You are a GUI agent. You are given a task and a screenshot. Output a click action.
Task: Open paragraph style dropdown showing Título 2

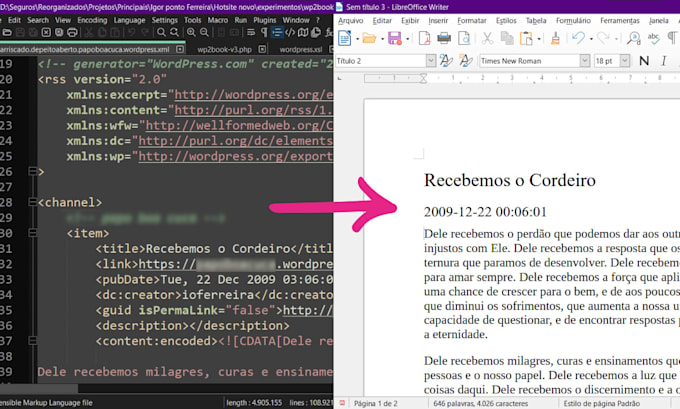click(431, 61)
